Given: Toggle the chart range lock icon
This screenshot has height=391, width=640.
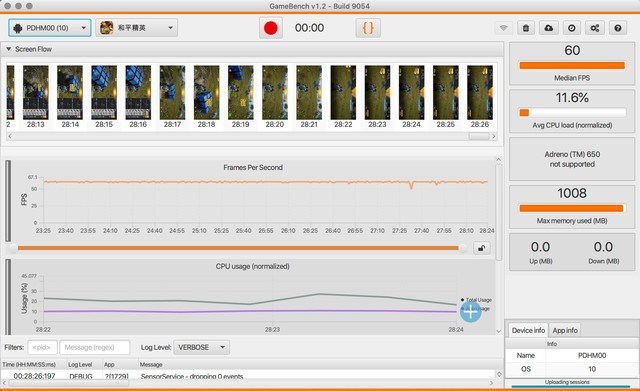Looking at the screenshot, I should (482, 248).
